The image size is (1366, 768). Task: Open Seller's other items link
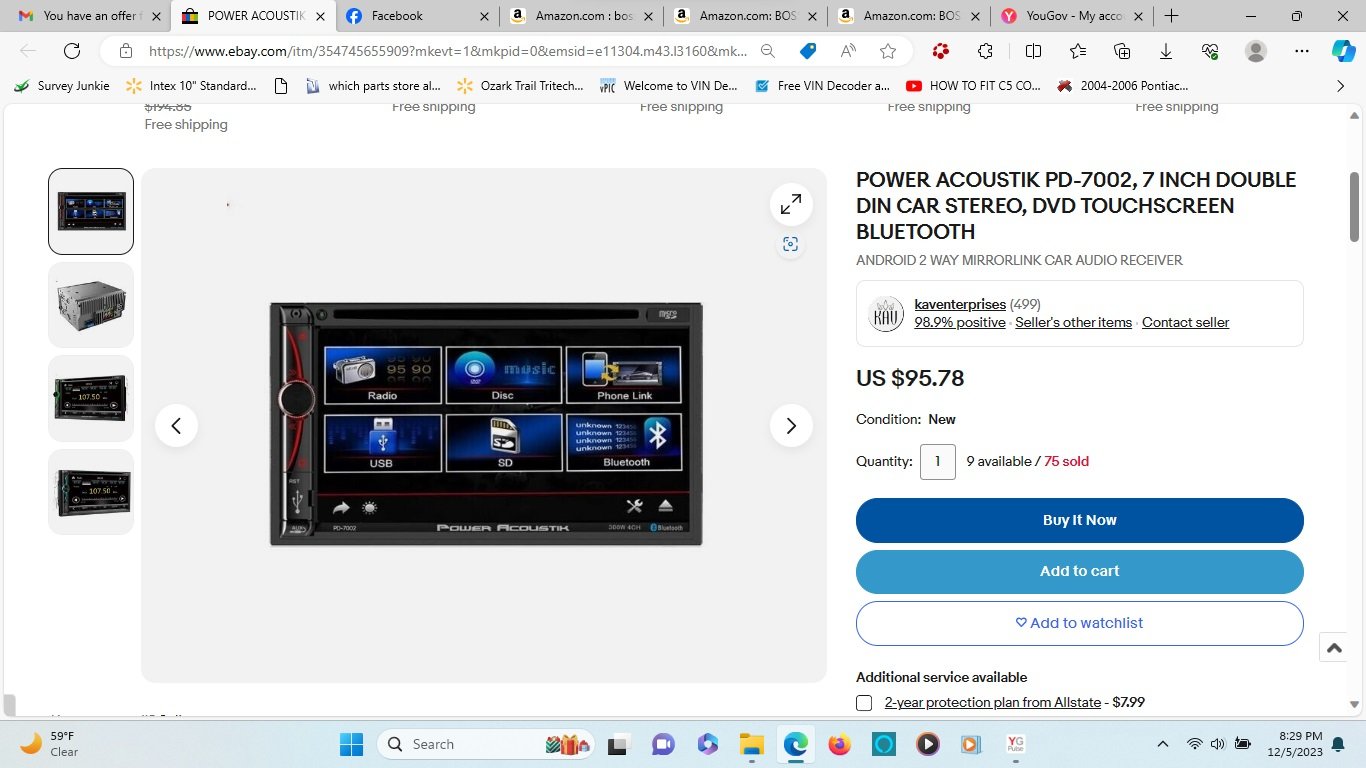point(1073,322)
